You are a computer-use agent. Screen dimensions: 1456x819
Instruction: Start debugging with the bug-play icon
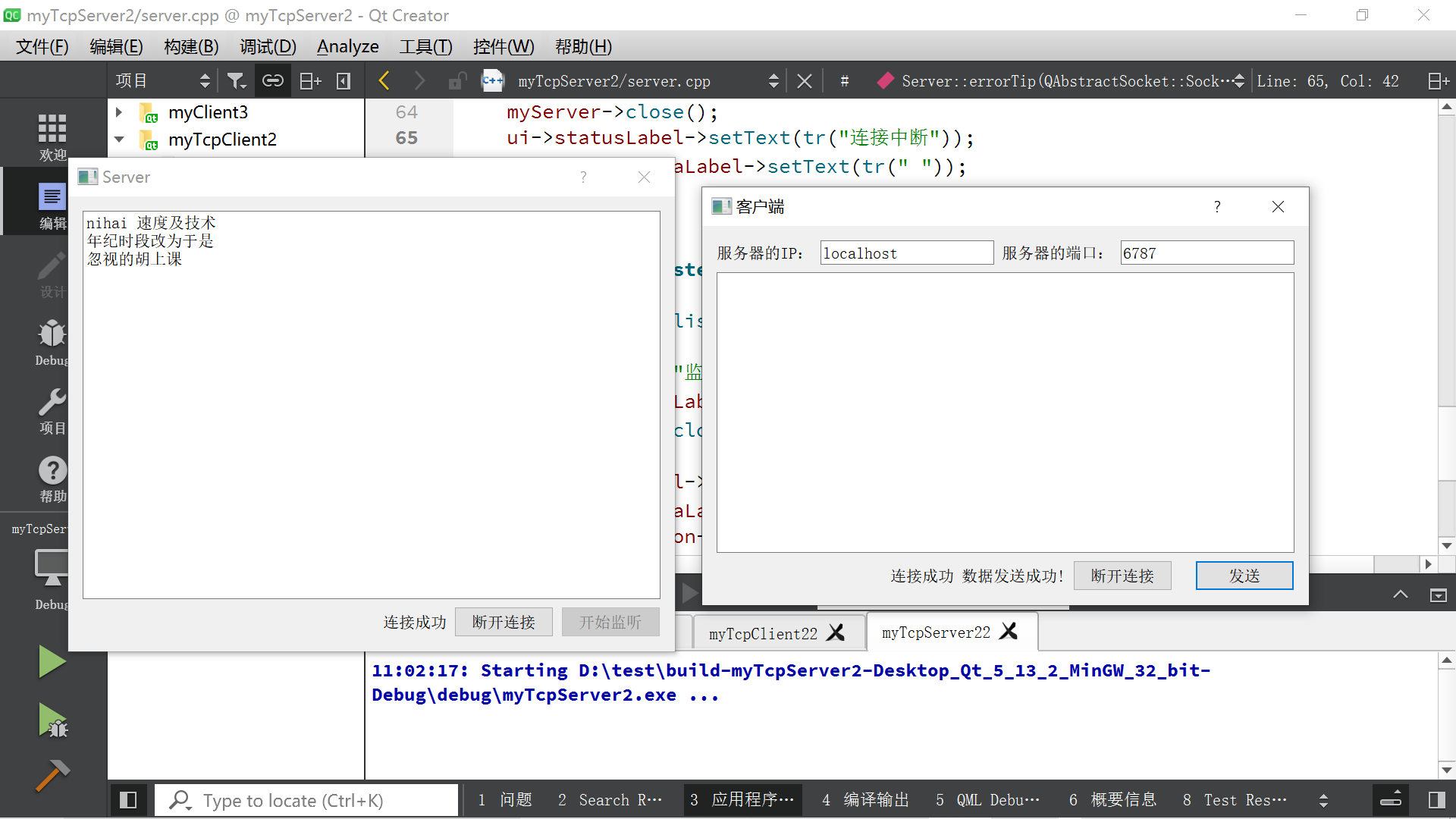52,720
